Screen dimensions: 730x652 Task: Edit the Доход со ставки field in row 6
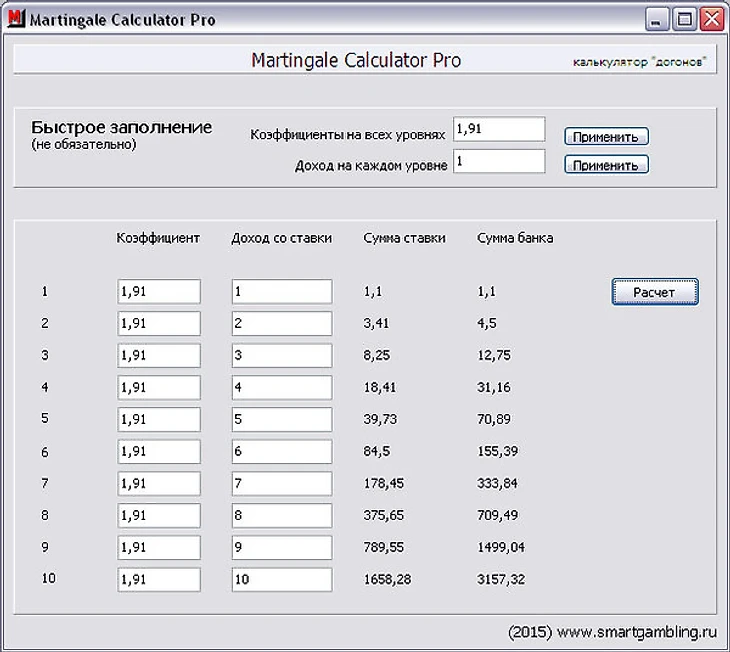click(x=281, y=451)
